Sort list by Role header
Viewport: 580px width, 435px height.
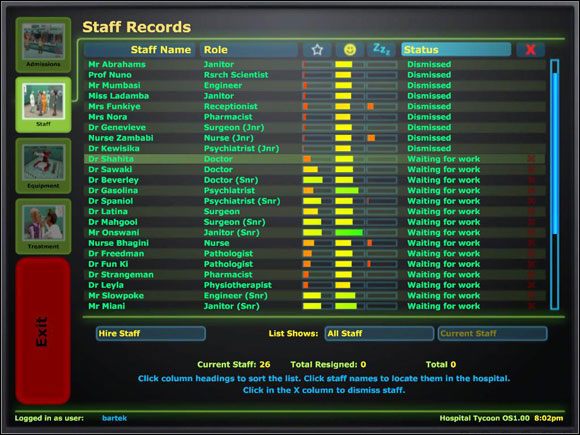click(249, 50)
